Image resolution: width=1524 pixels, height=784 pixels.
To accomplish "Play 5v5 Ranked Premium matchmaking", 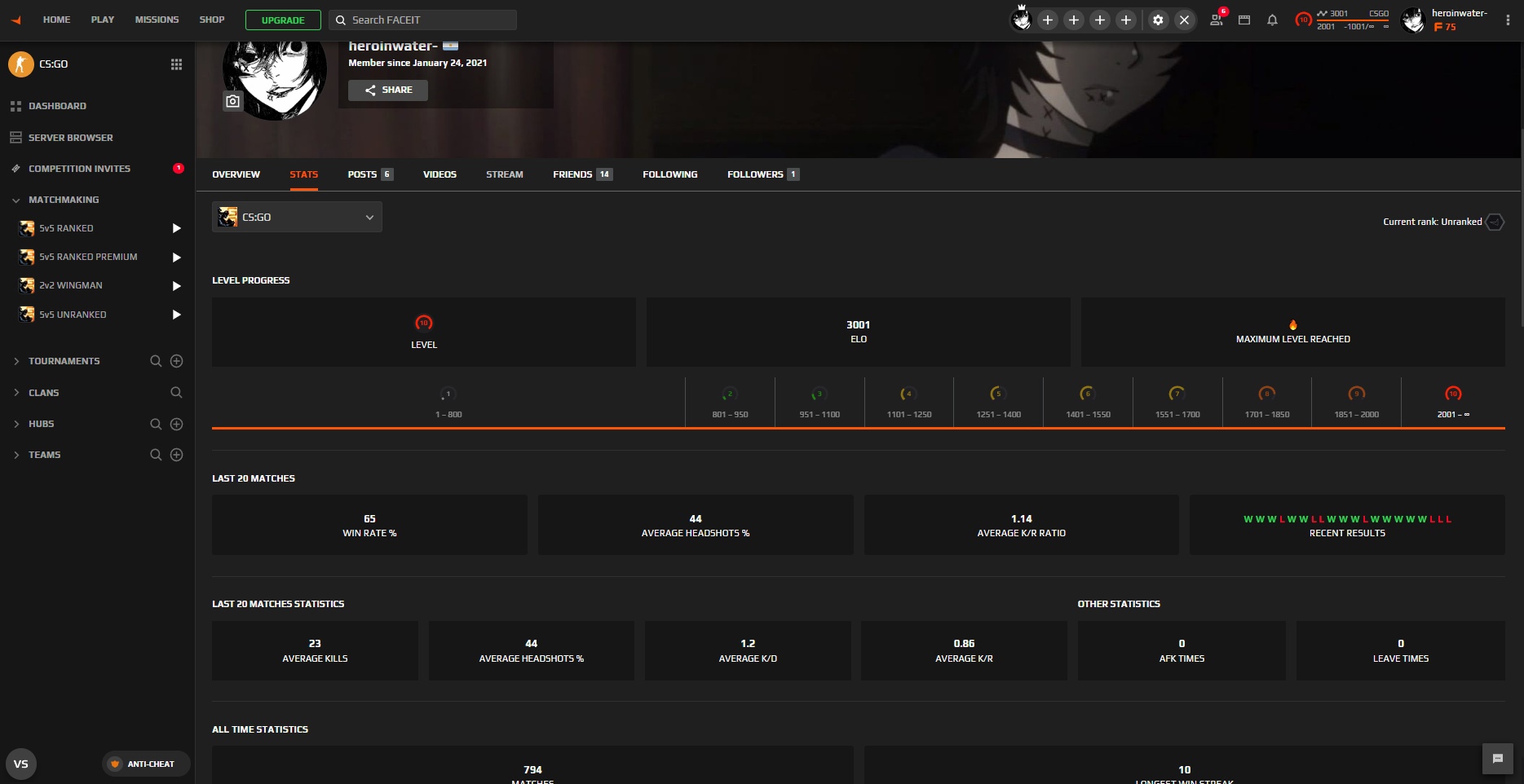I will 176,257.
